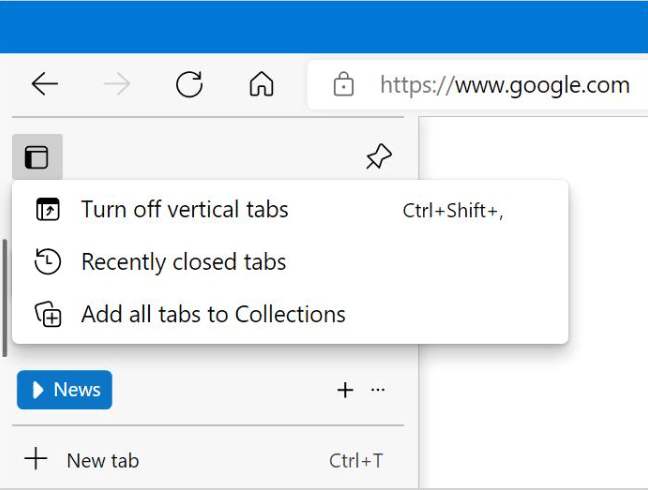Click the Recently closed tabs clock icon

coord(48,262)
